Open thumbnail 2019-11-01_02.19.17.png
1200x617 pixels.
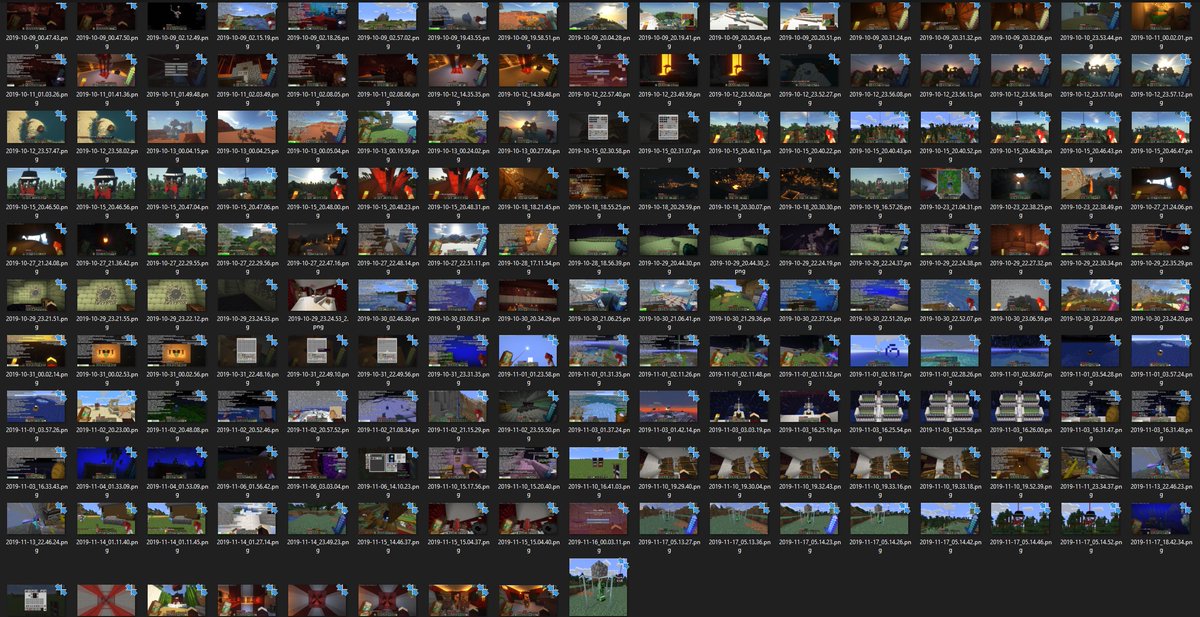[x=879, y=351]
